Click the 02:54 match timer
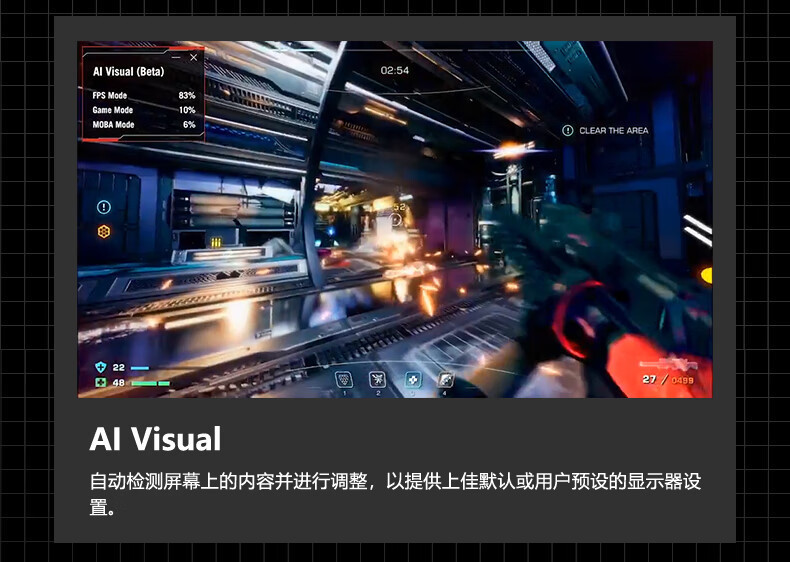 395,71
